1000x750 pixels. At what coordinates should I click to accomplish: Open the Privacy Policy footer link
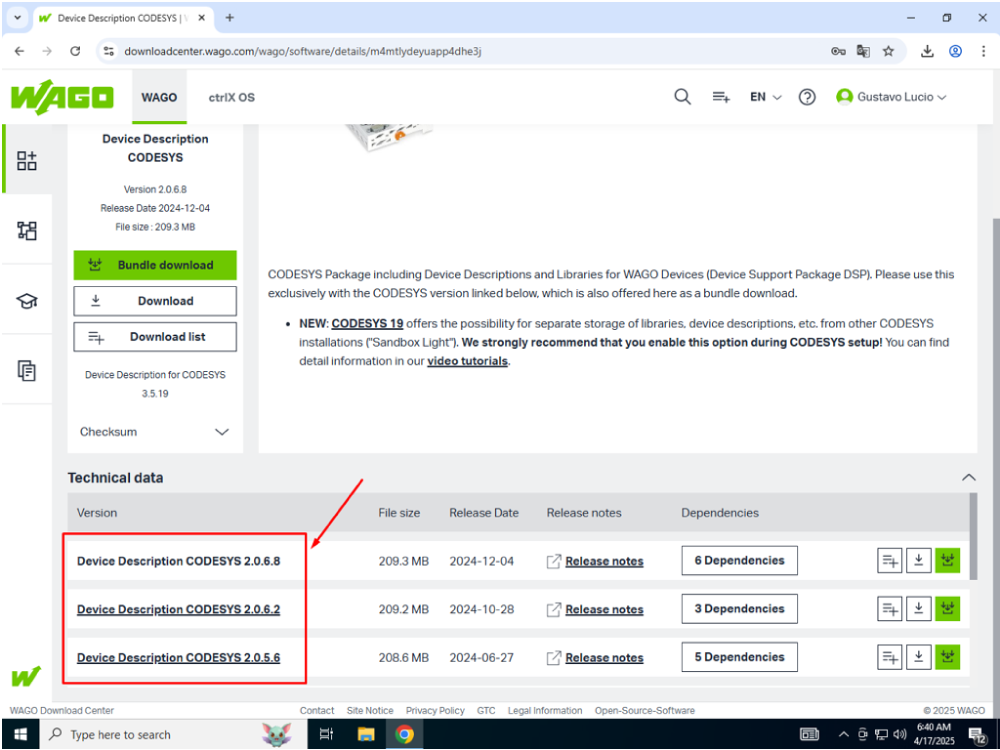(x=435, y=710)
